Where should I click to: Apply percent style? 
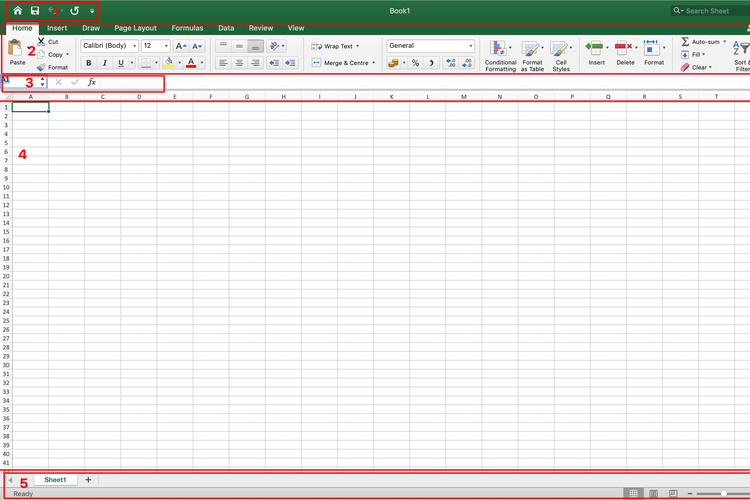[x=415, y=63]
